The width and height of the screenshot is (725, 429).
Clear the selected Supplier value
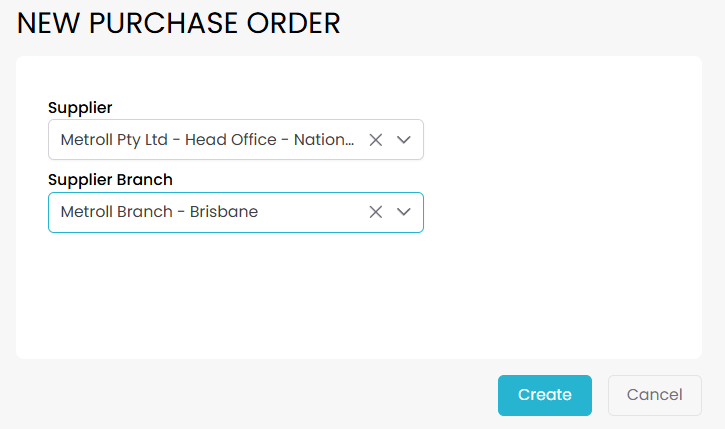(x=376, y=140)
